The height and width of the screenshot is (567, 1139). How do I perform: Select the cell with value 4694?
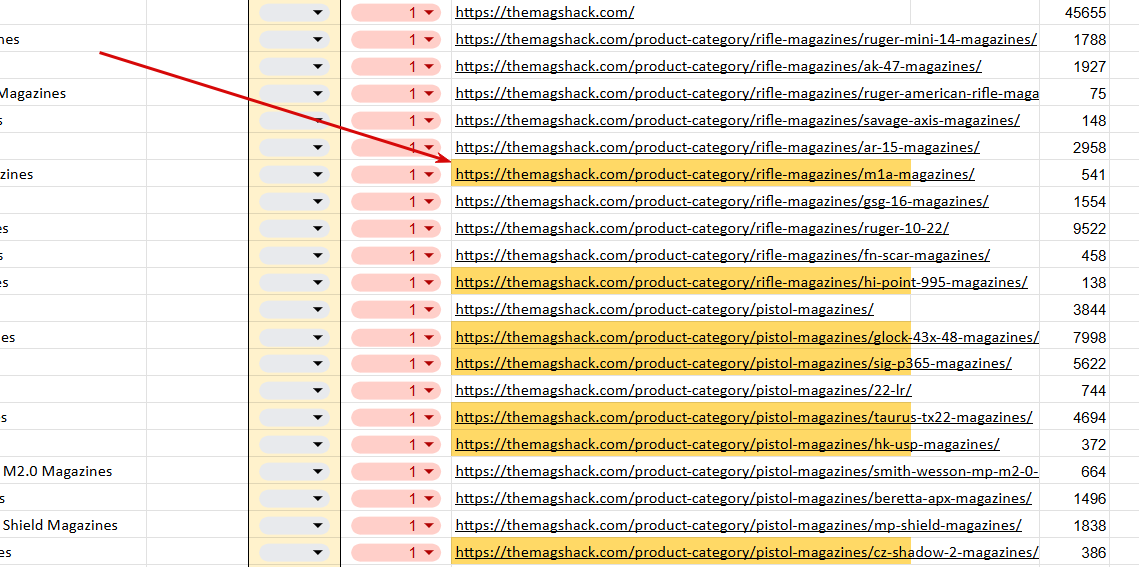[1074, 417]
